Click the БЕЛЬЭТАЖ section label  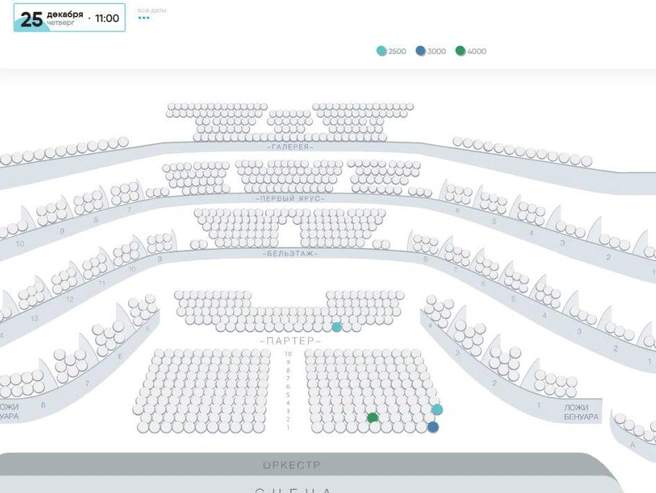tap(292, 254)
